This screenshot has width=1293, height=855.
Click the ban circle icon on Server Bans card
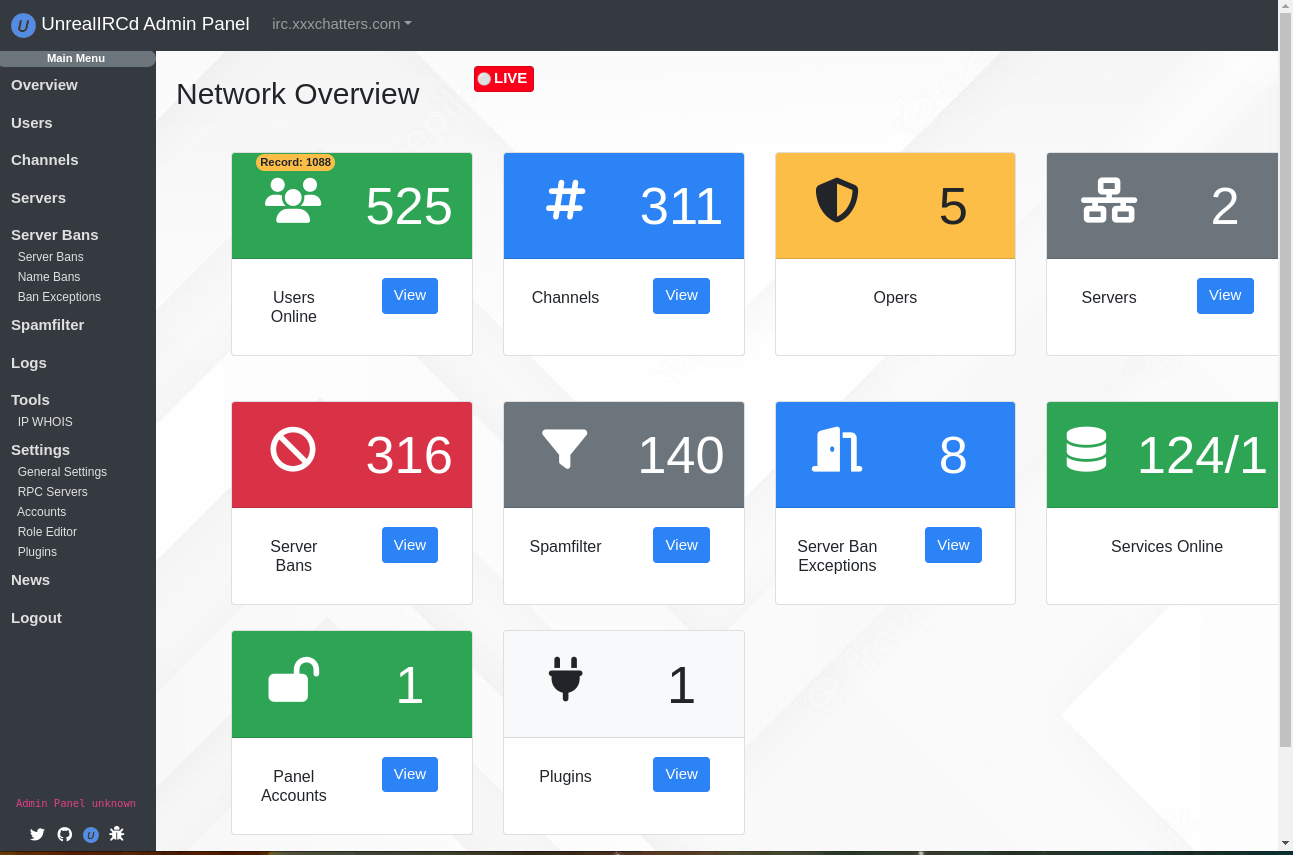[x=293, y=449]
